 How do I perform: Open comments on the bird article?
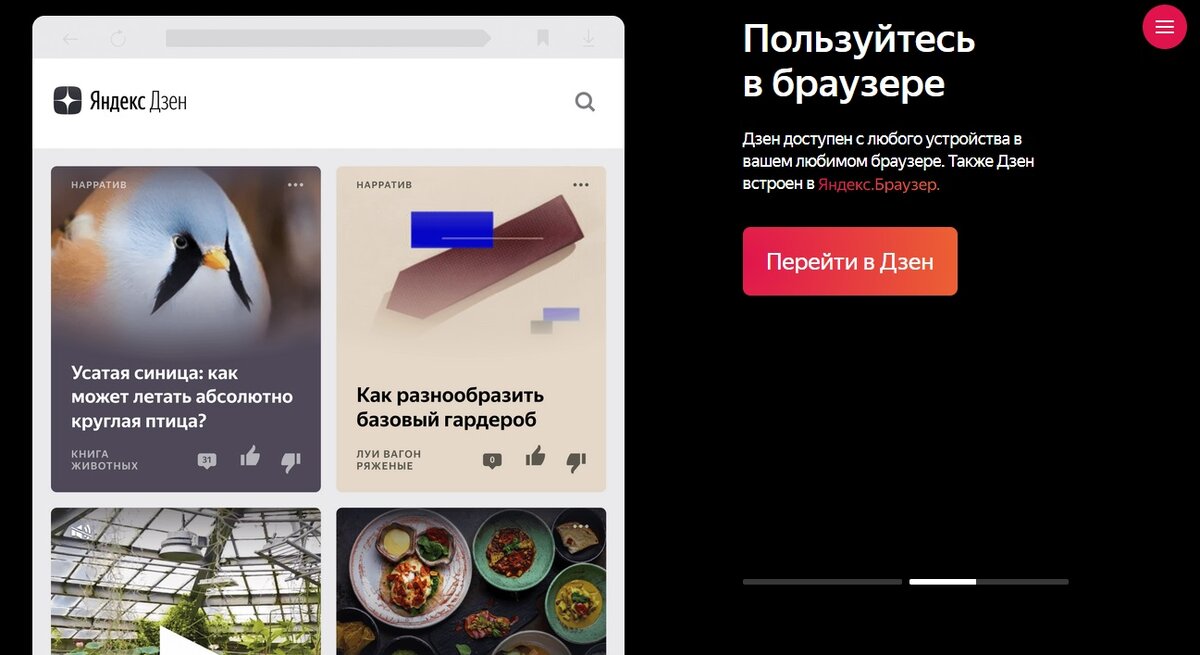click(207, 461)
